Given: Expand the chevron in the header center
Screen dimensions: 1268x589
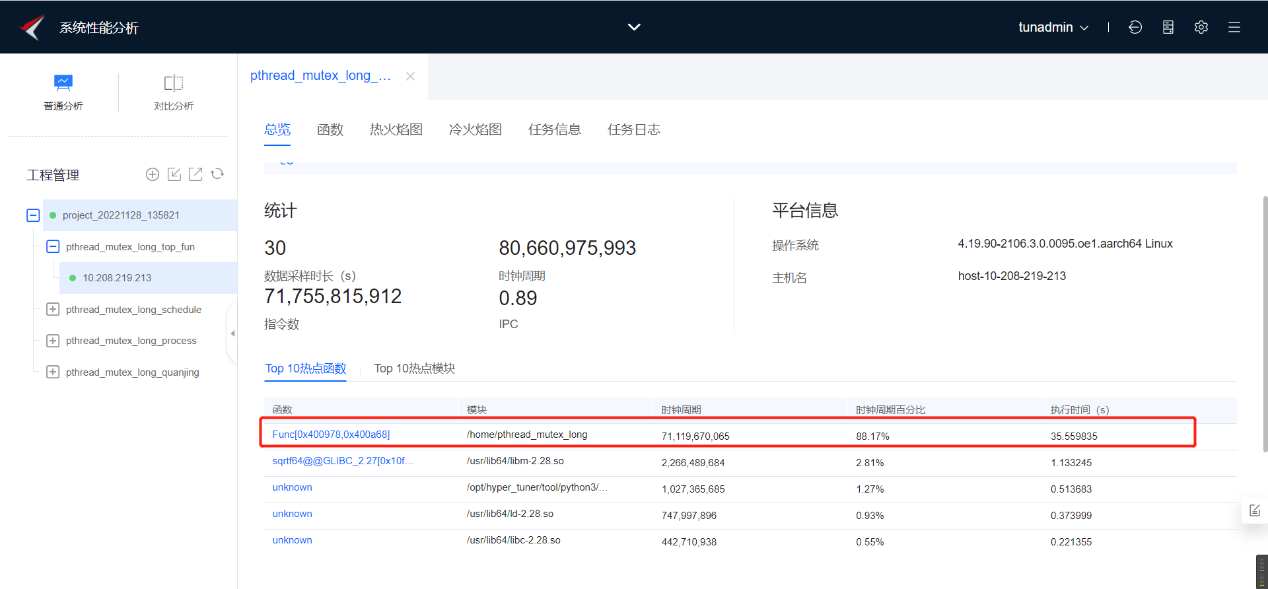Looking at the screenshot, I should 634,27.
